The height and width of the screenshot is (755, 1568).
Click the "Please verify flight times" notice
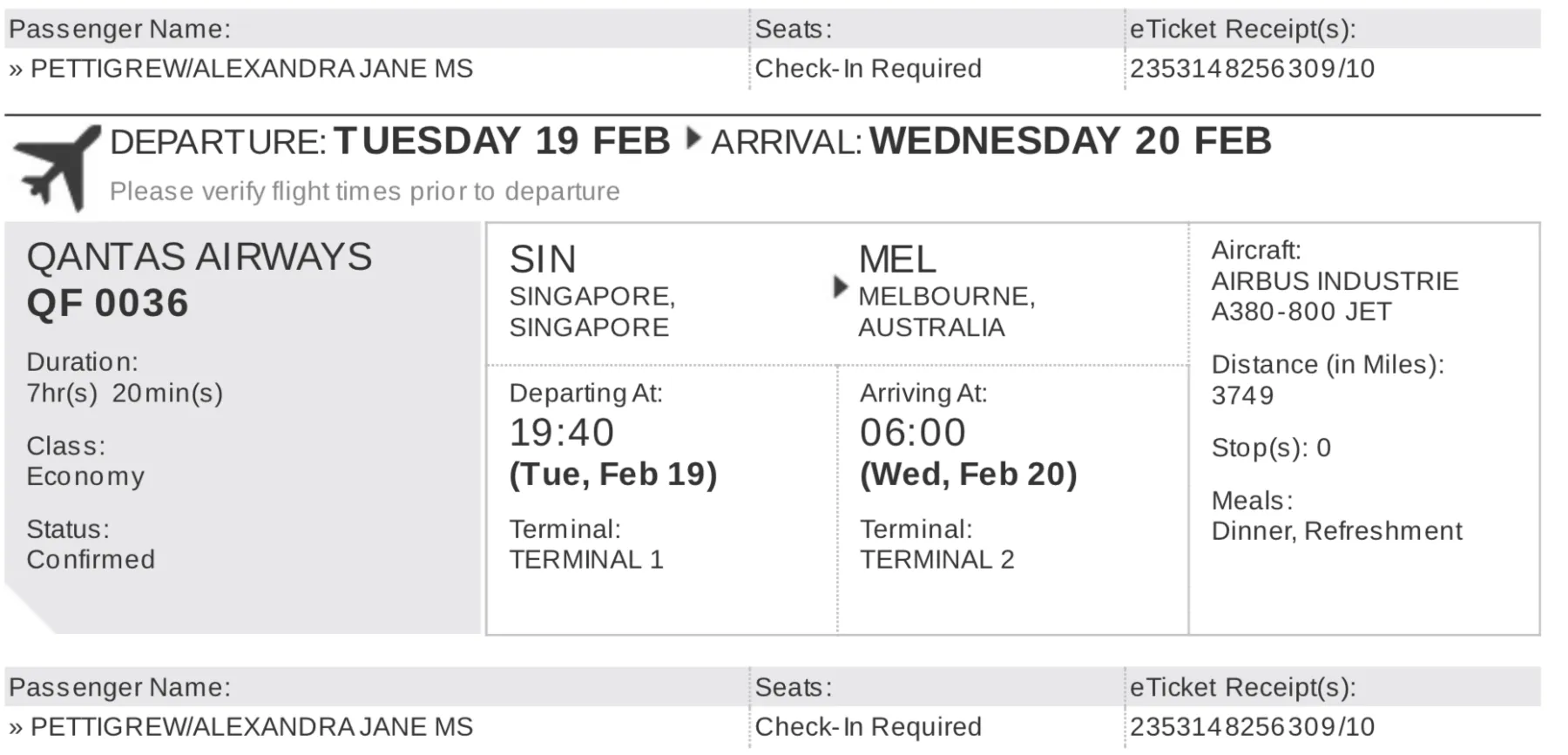click(x=364, y=191)
